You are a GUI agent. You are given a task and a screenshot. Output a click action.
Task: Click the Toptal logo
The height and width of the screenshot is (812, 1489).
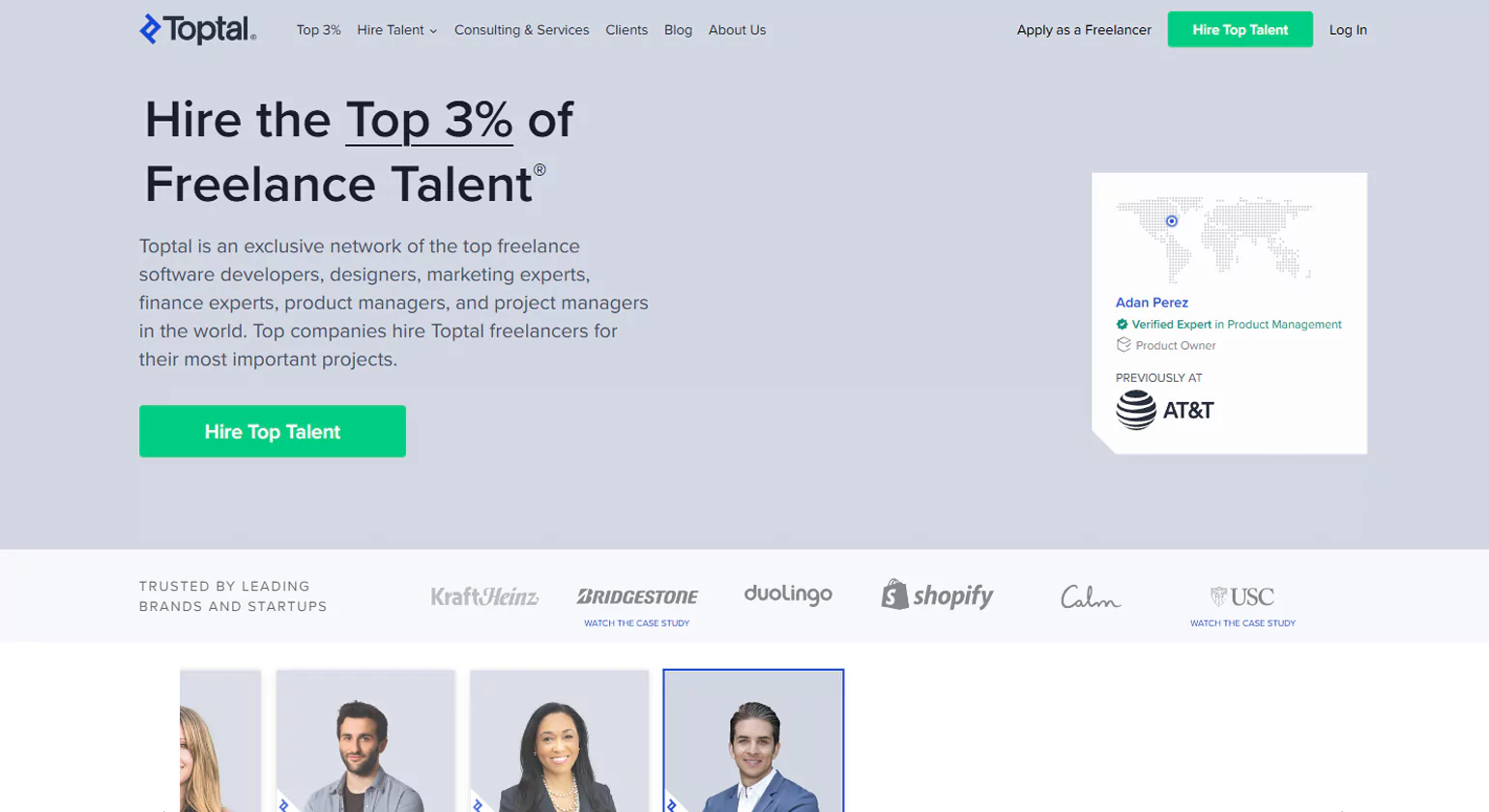(196, 30)
